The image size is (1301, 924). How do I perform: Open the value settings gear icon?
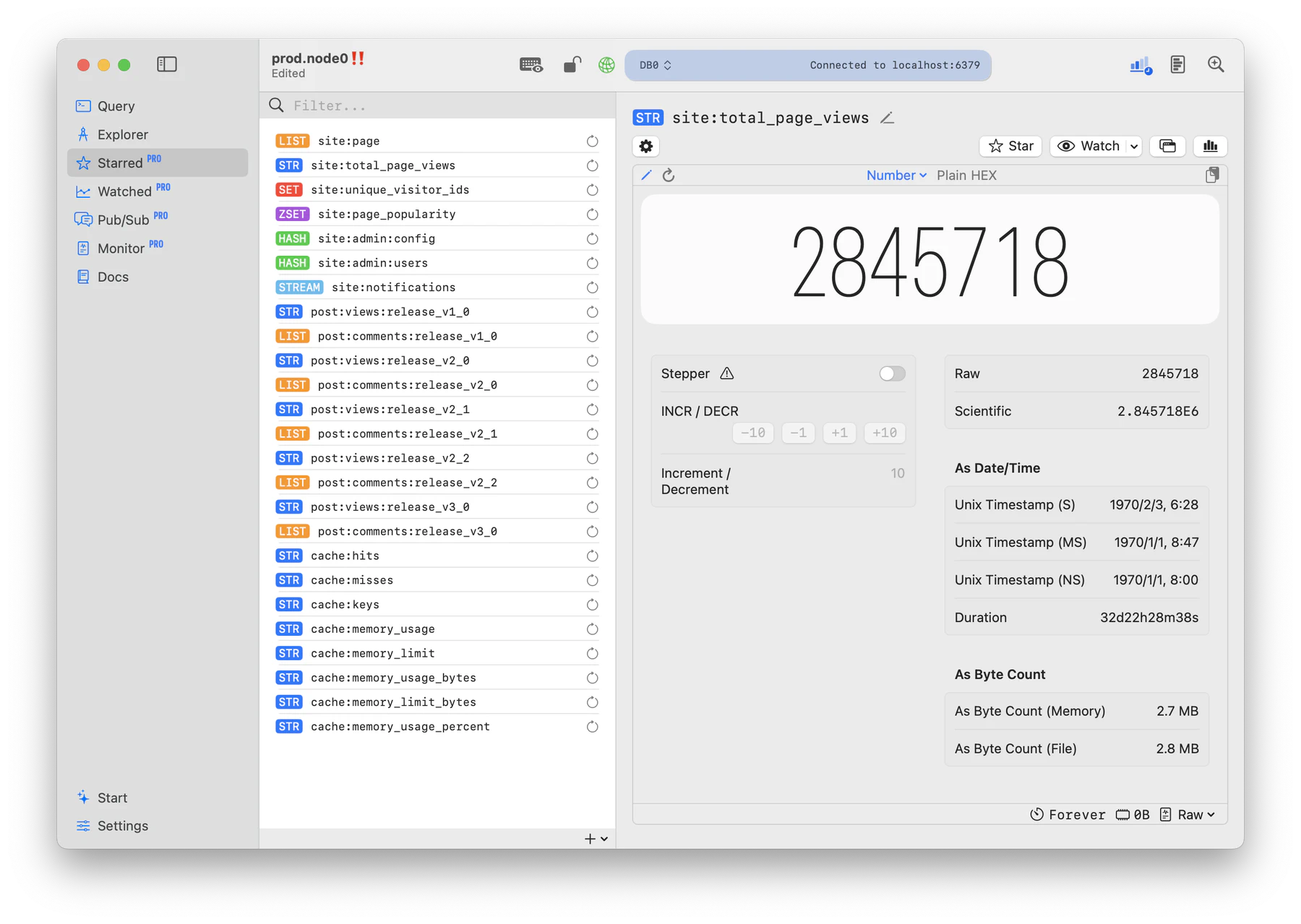(x=645, y=146)
